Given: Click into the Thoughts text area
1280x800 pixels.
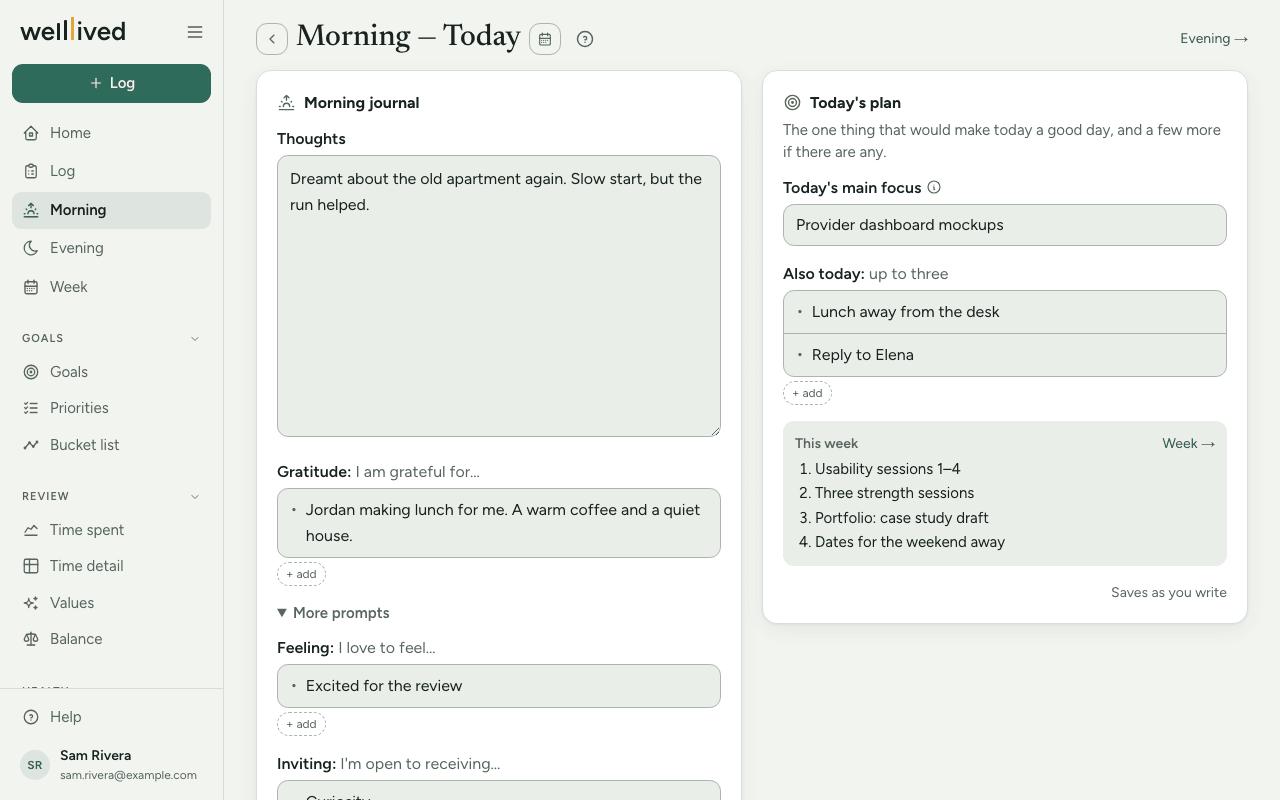Looking at the screenshot, I should click(x=499, y=296).
